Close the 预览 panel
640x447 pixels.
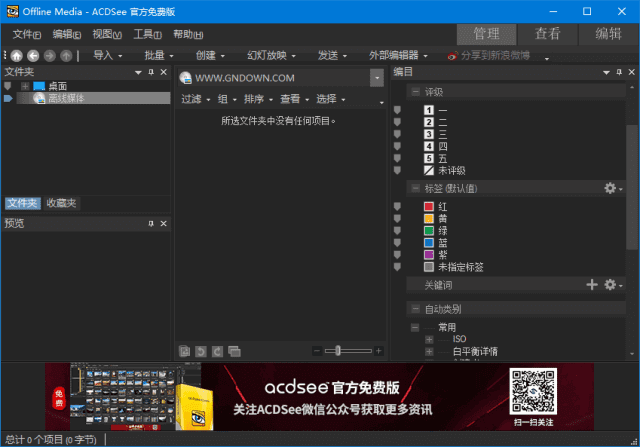coord(164,224)
